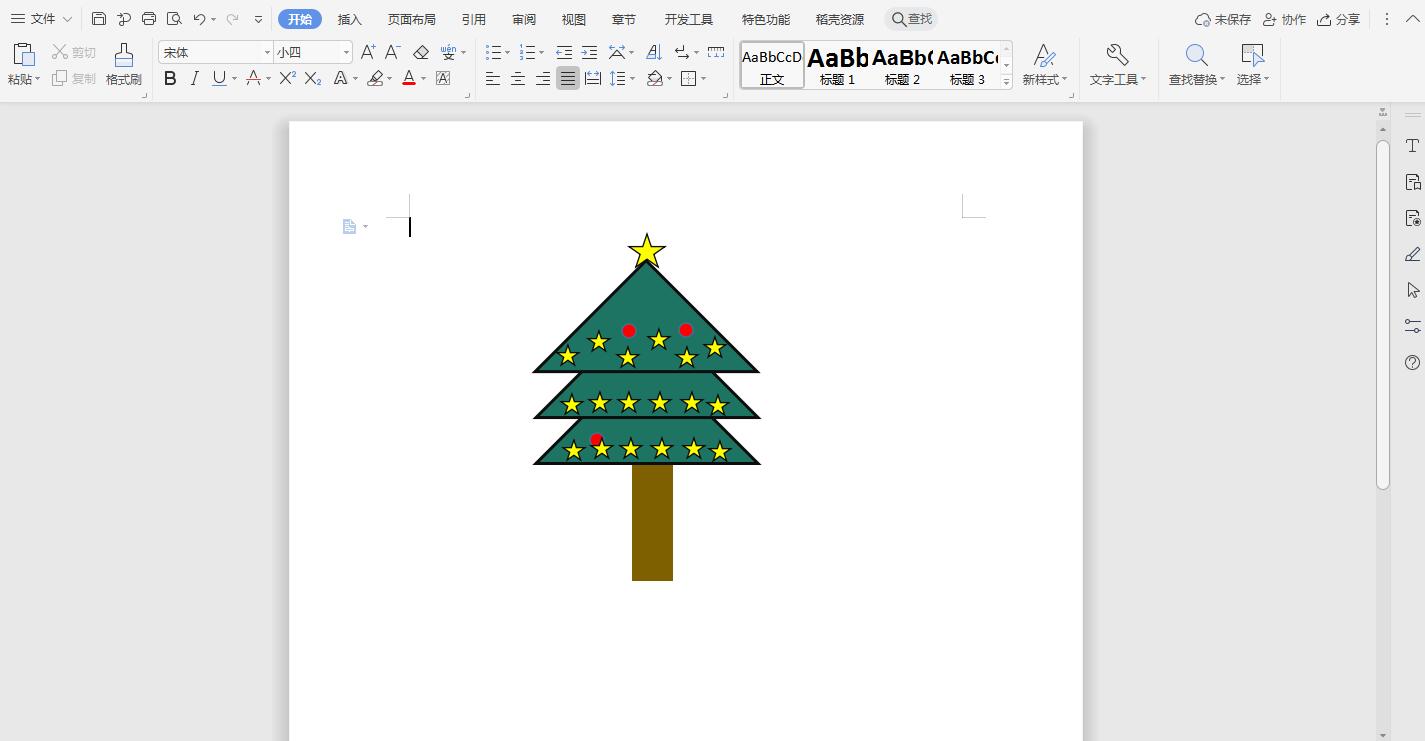Image resolution: width=1425 pixels, height=741 pixels.
Task: Switch to the Insert (插入) tab
Action: [x=350, y=19]
